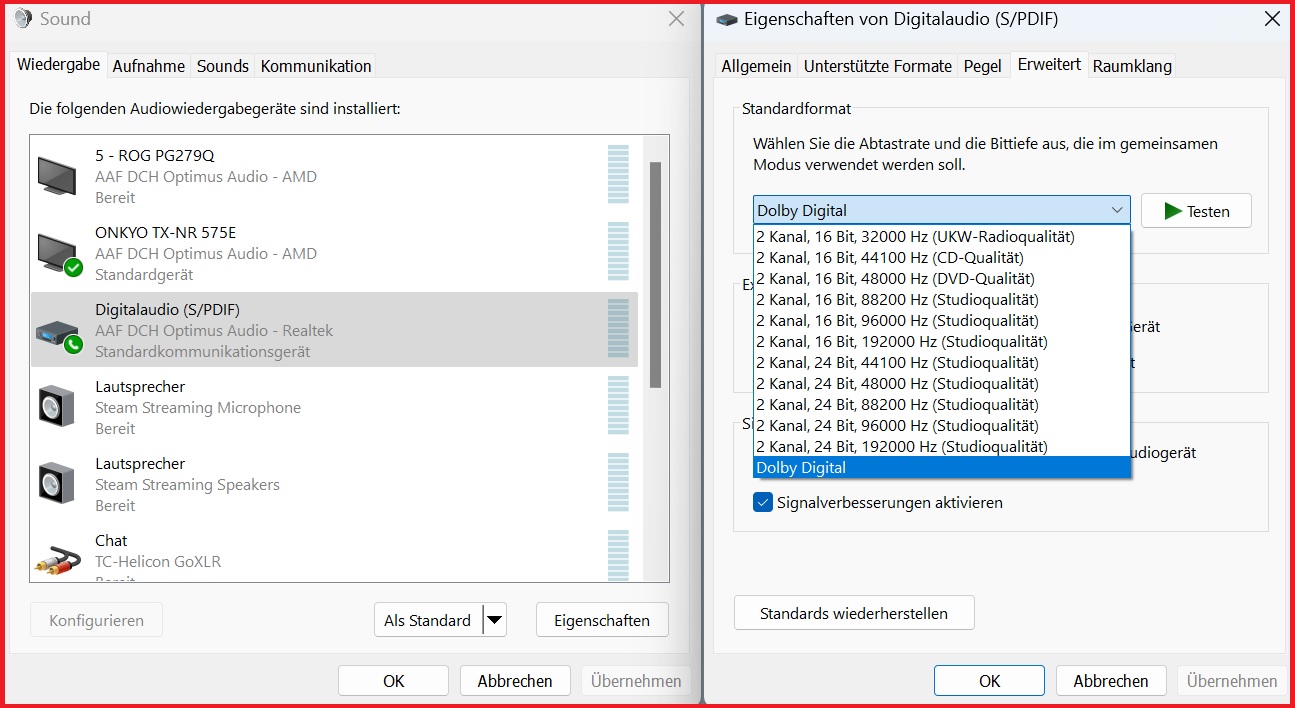Choose 2 Kanal, 24 Bit, 88200 Hz option

941,405
